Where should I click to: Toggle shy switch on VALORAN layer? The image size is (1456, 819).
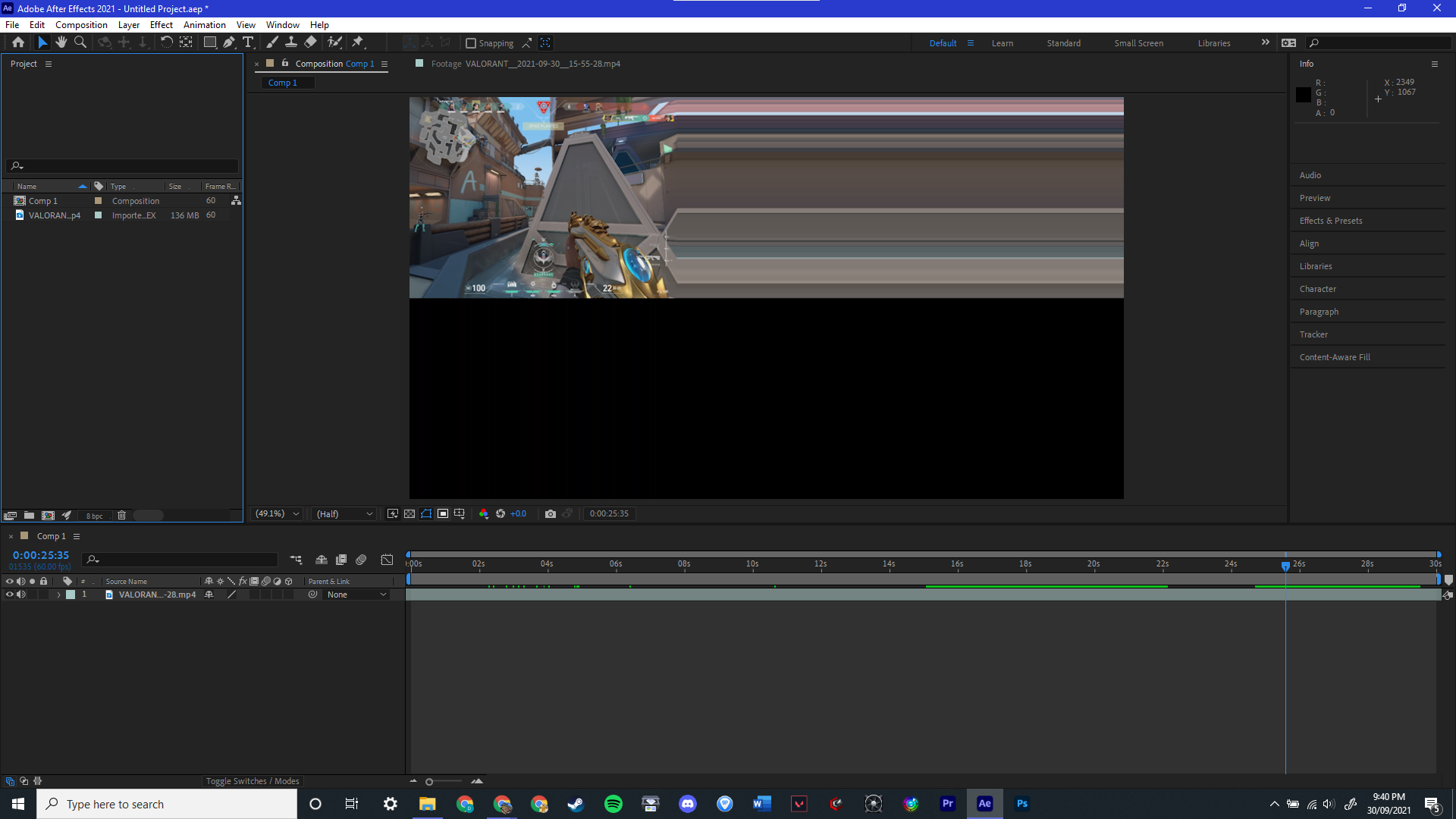[209, 595]
